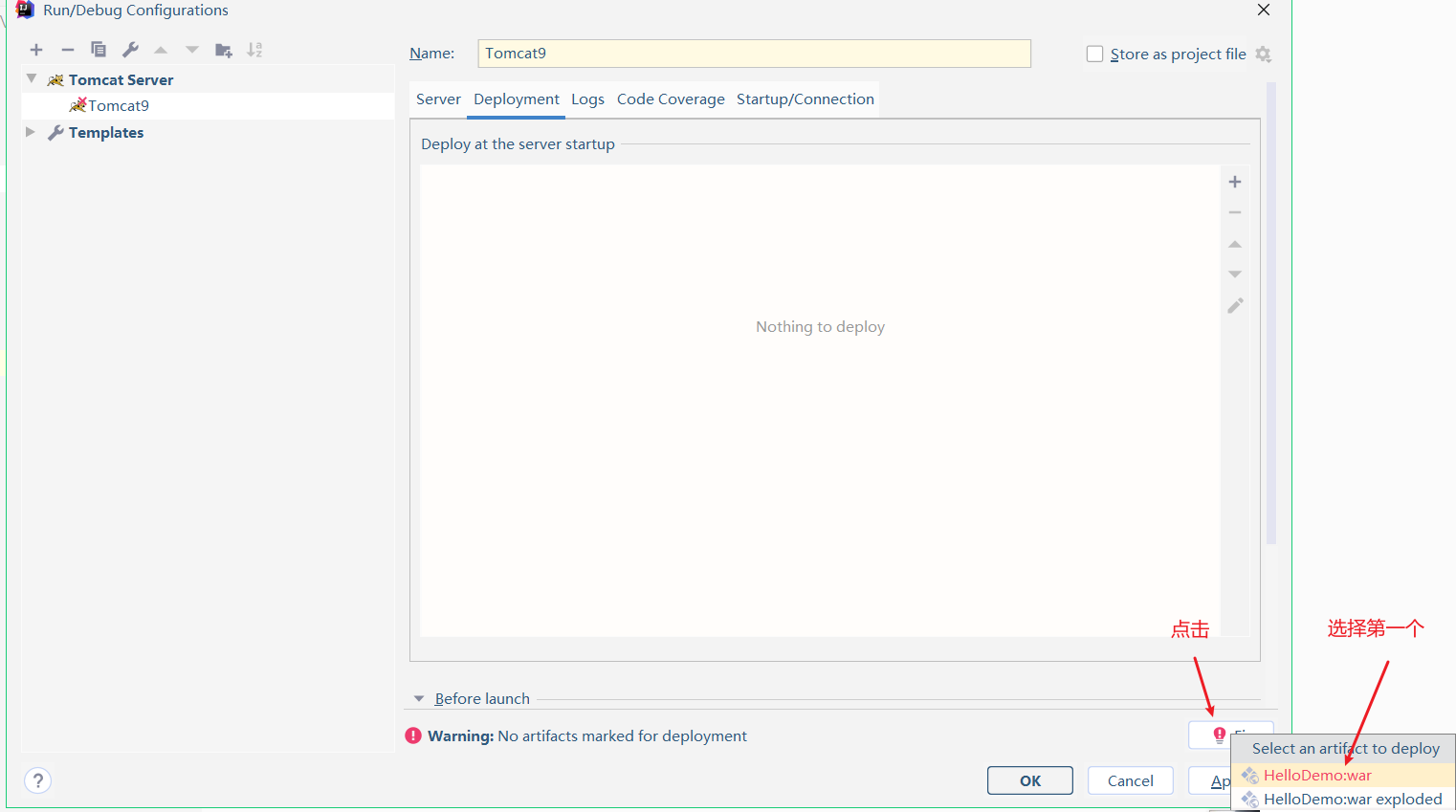Select the Templates tree label
The image size is (1456, 812).
click(106, 132)
